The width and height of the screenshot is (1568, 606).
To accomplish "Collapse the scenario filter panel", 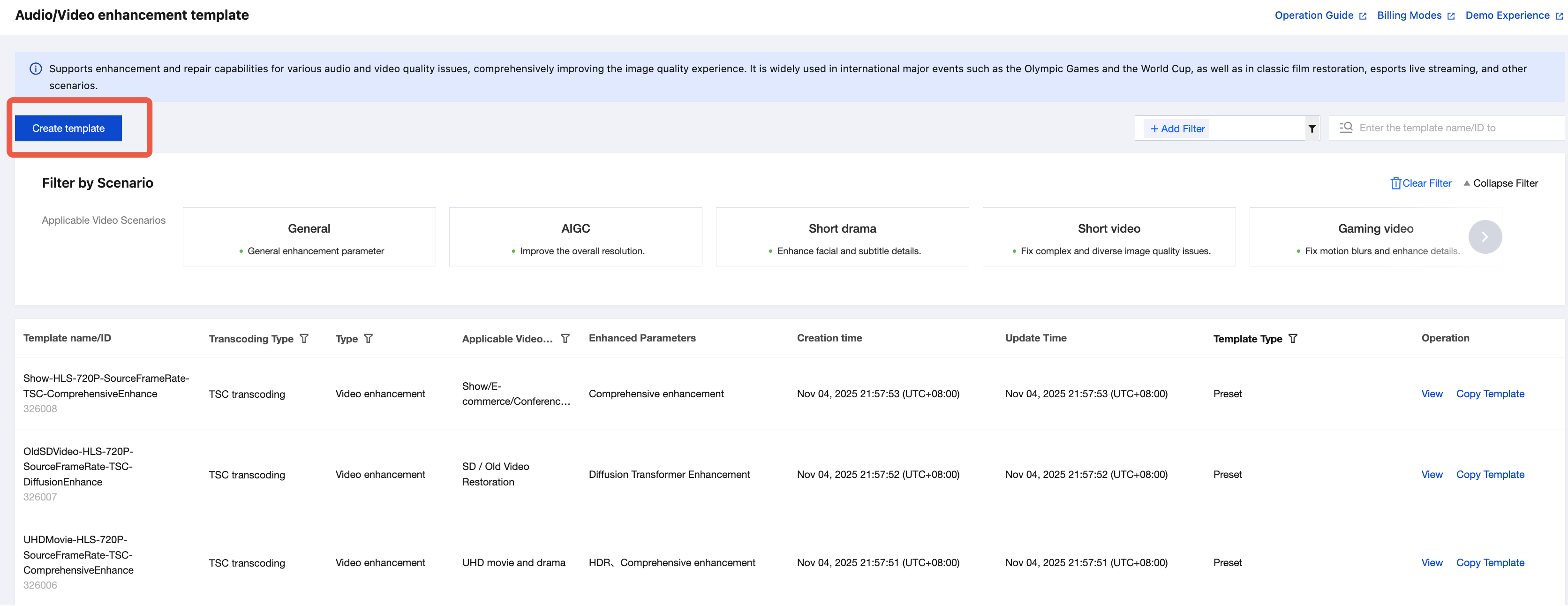I will pyautogui.click(x=1500, y=183).
